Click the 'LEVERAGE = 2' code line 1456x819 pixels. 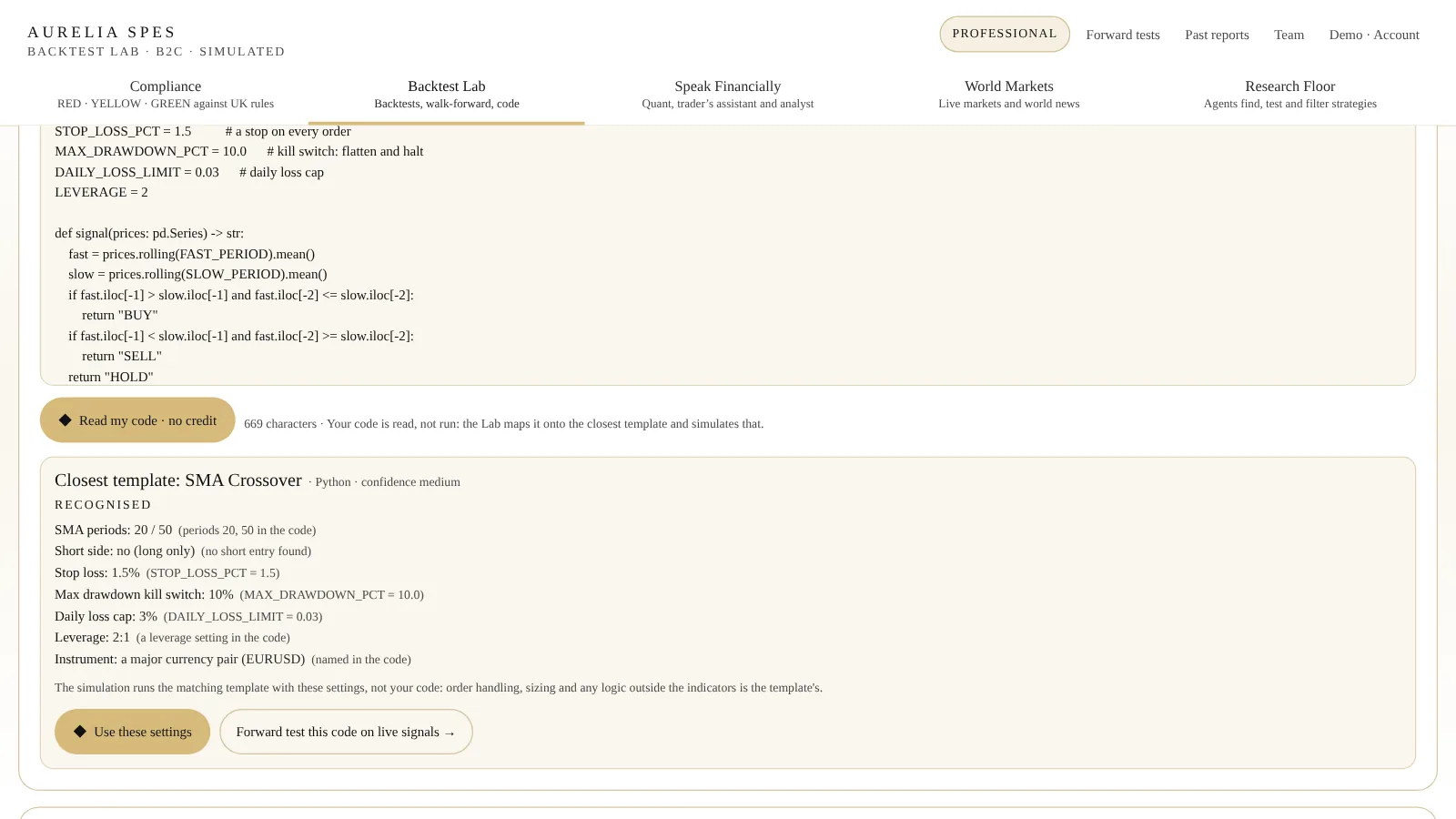[x=101, y=192]
